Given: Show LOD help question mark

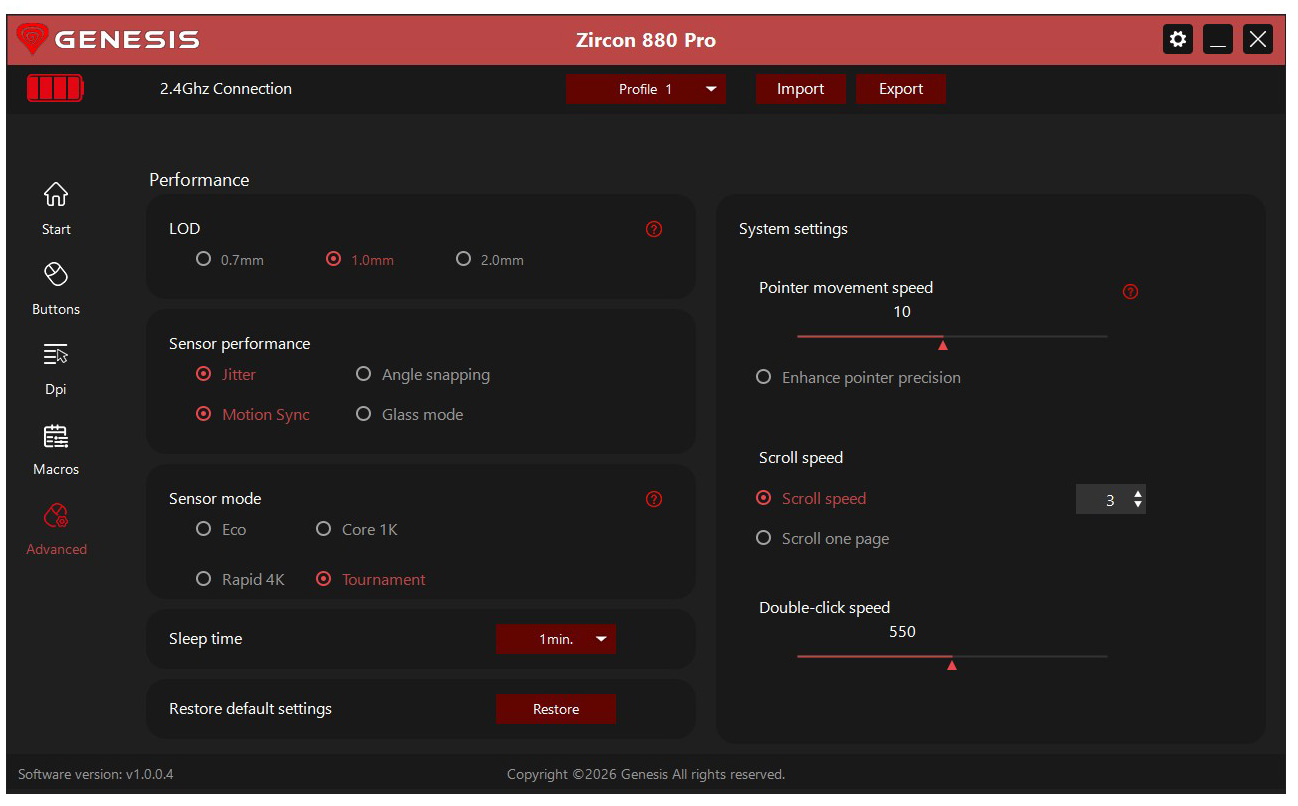Looking at the screenshot, I should (654, 229).
